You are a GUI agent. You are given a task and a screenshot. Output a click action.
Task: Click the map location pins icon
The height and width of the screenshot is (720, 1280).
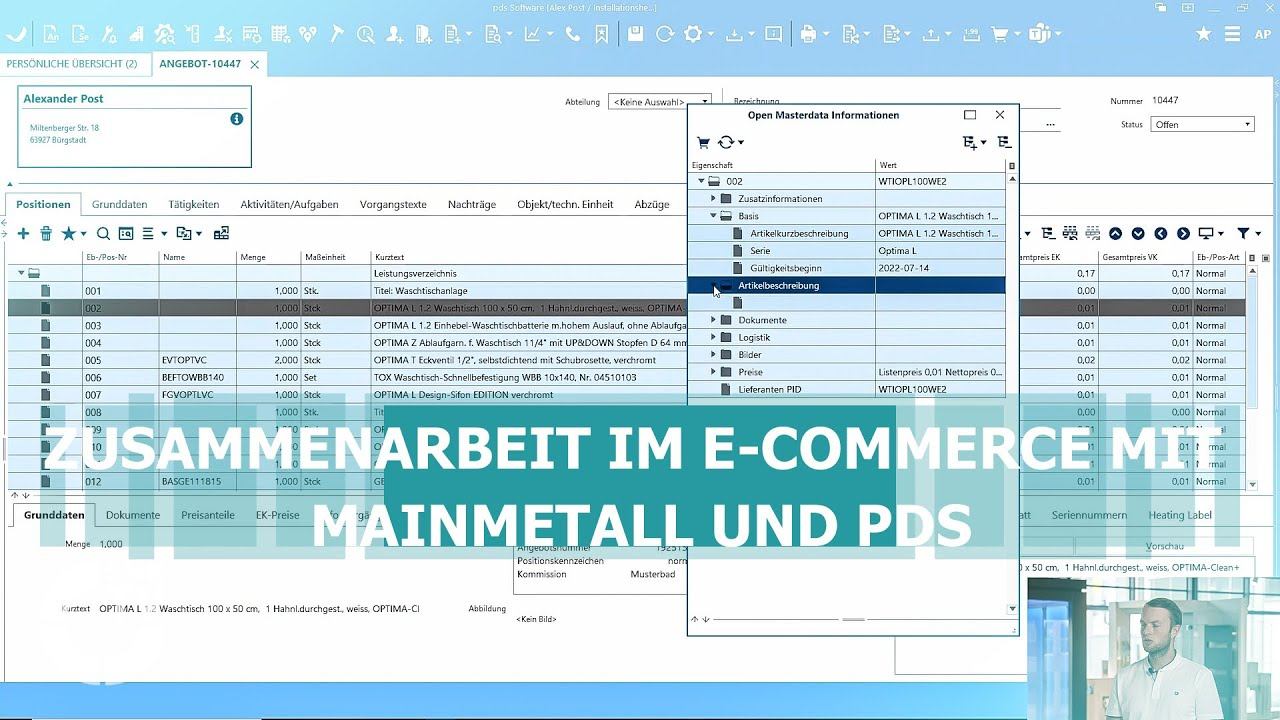coord(307,34)
